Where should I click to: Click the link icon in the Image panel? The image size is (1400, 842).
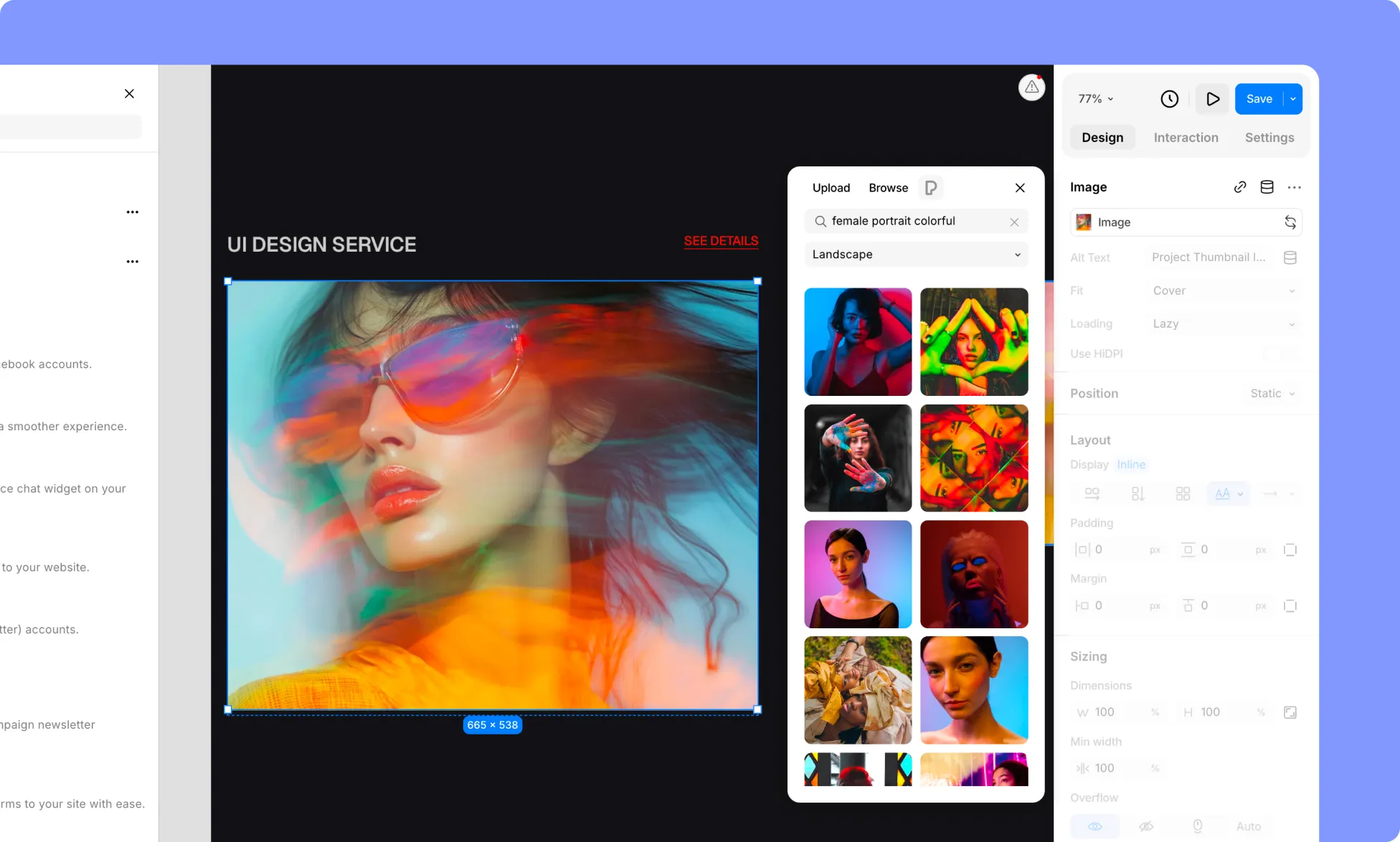coord(1240,187)
